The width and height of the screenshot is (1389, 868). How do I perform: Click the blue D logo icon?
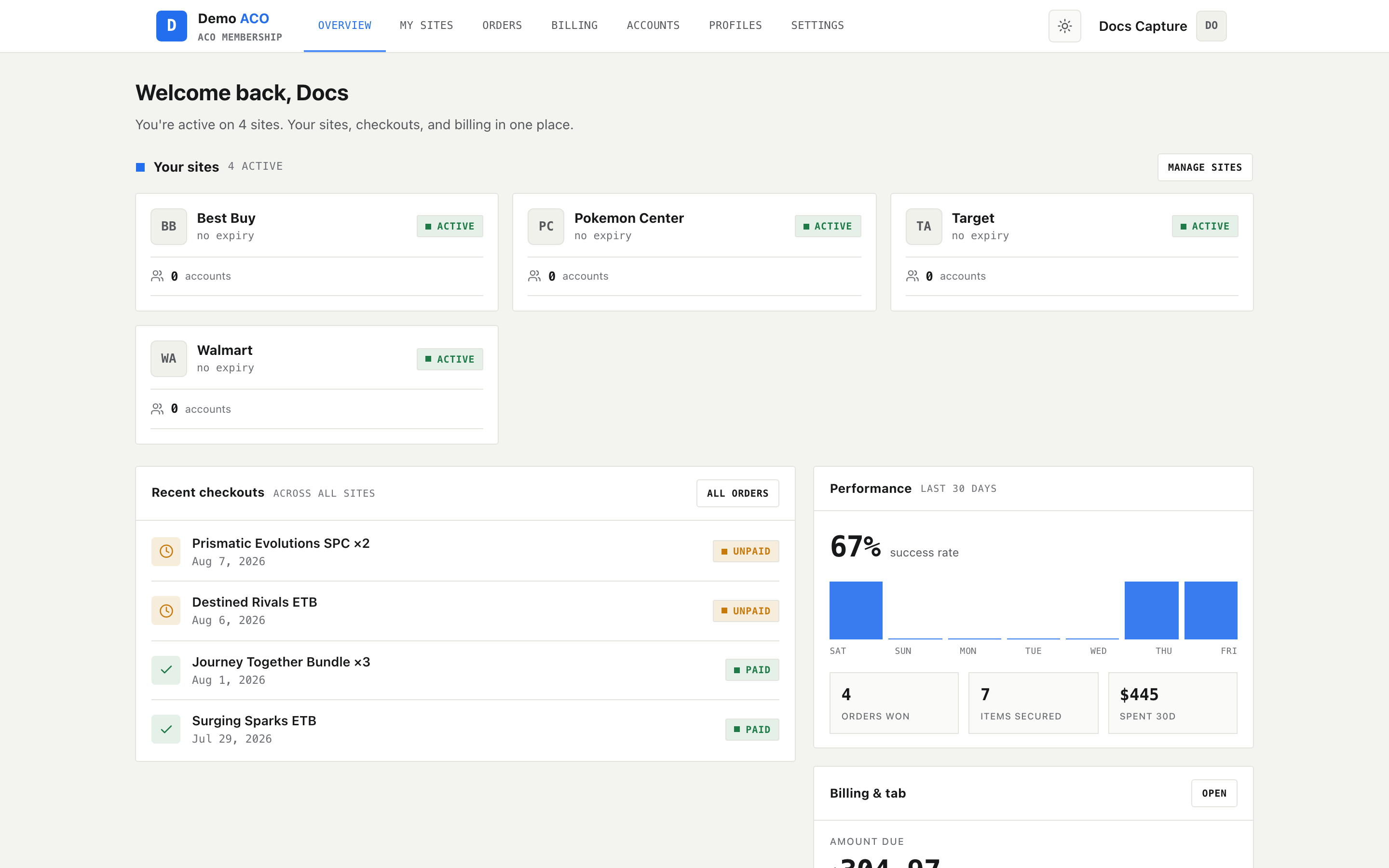(171, 26)
